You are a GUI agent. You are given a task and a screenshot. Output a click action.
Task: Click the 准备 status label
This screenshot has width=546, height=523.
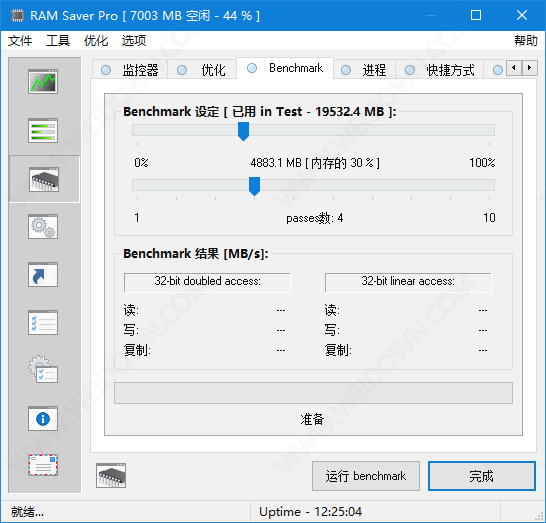[312, 419]
